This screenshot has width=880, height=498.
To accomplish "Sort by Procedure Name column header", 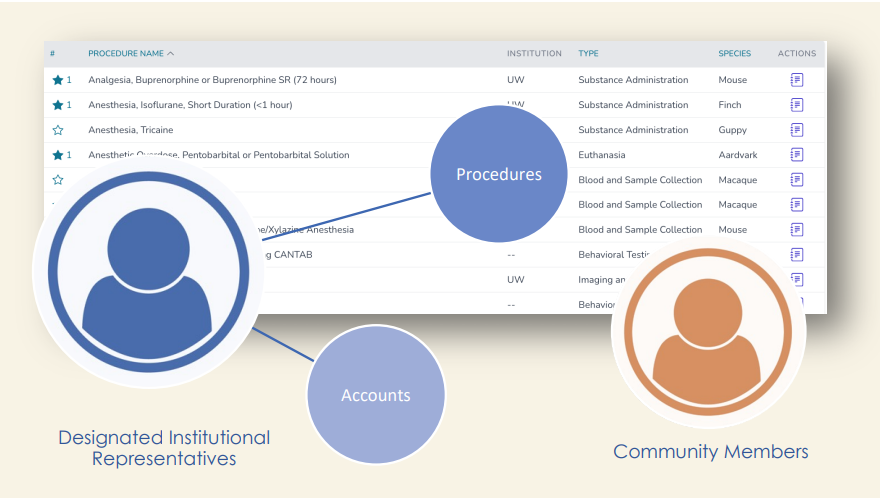I will tap(131, 53).
